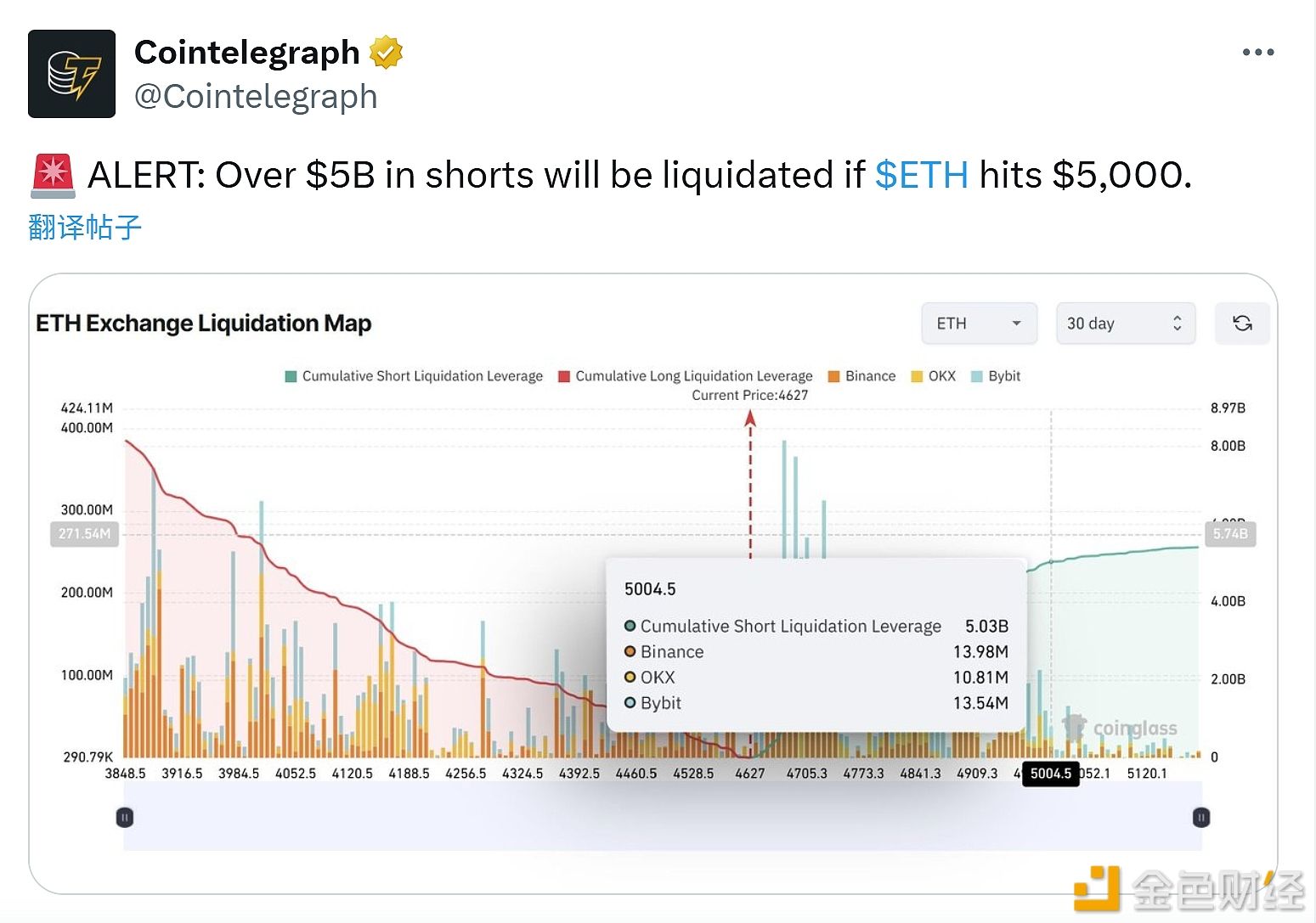Toggle the Binance legend series
This screenshot has height=923, width=1316.
861,376
